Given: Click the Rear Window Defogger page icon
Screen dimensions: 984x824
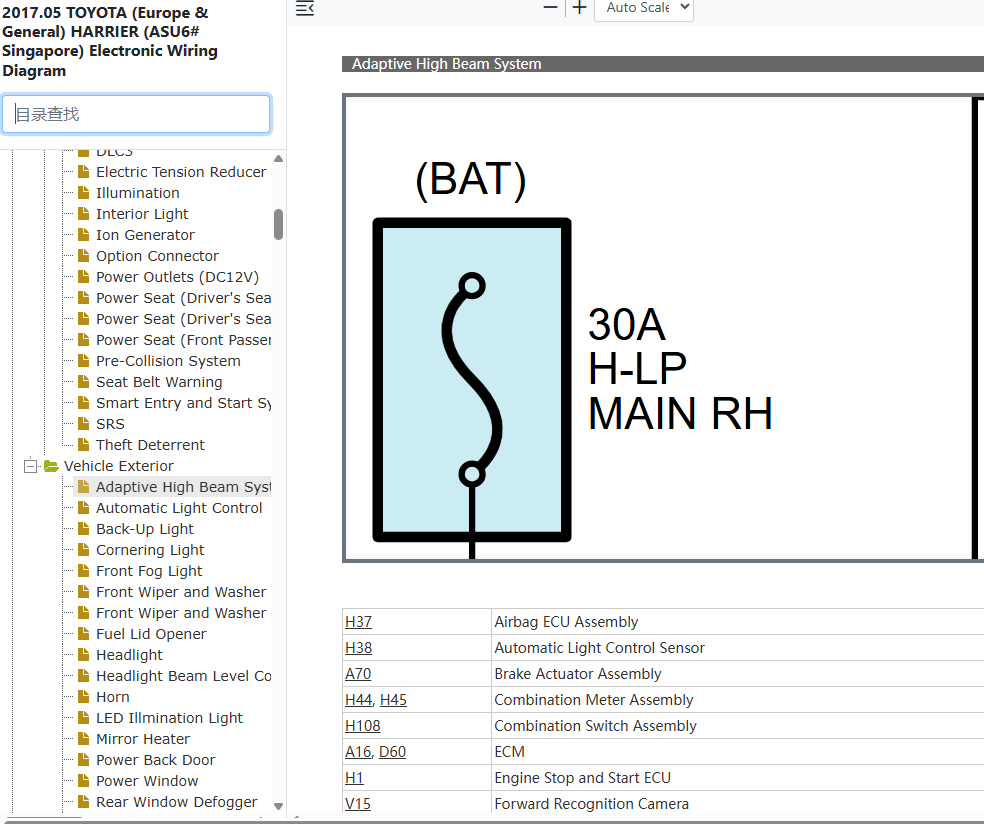Looking at the screenshot, I should pyautogui.click(x=83, y=803).
